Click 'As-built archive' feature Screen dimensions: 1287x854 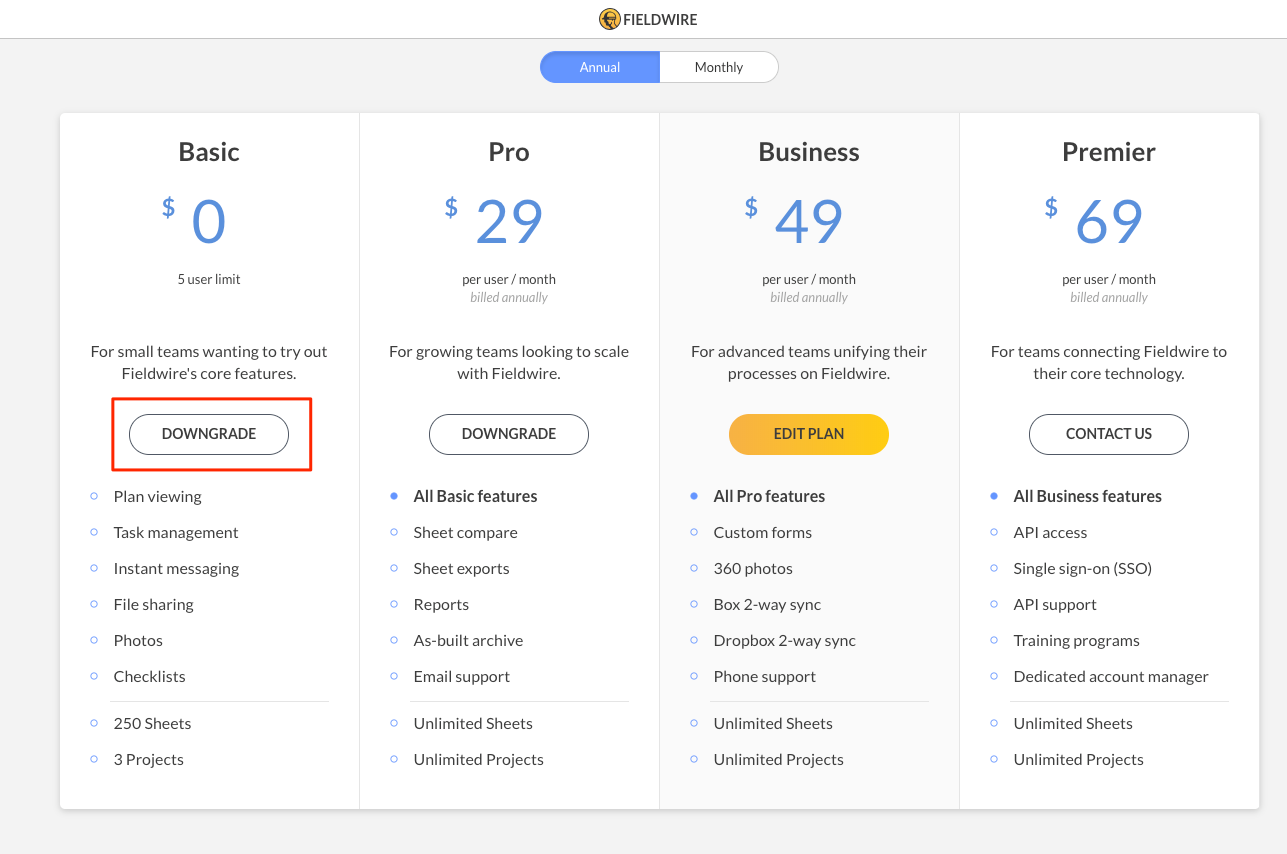click(468, 640)
